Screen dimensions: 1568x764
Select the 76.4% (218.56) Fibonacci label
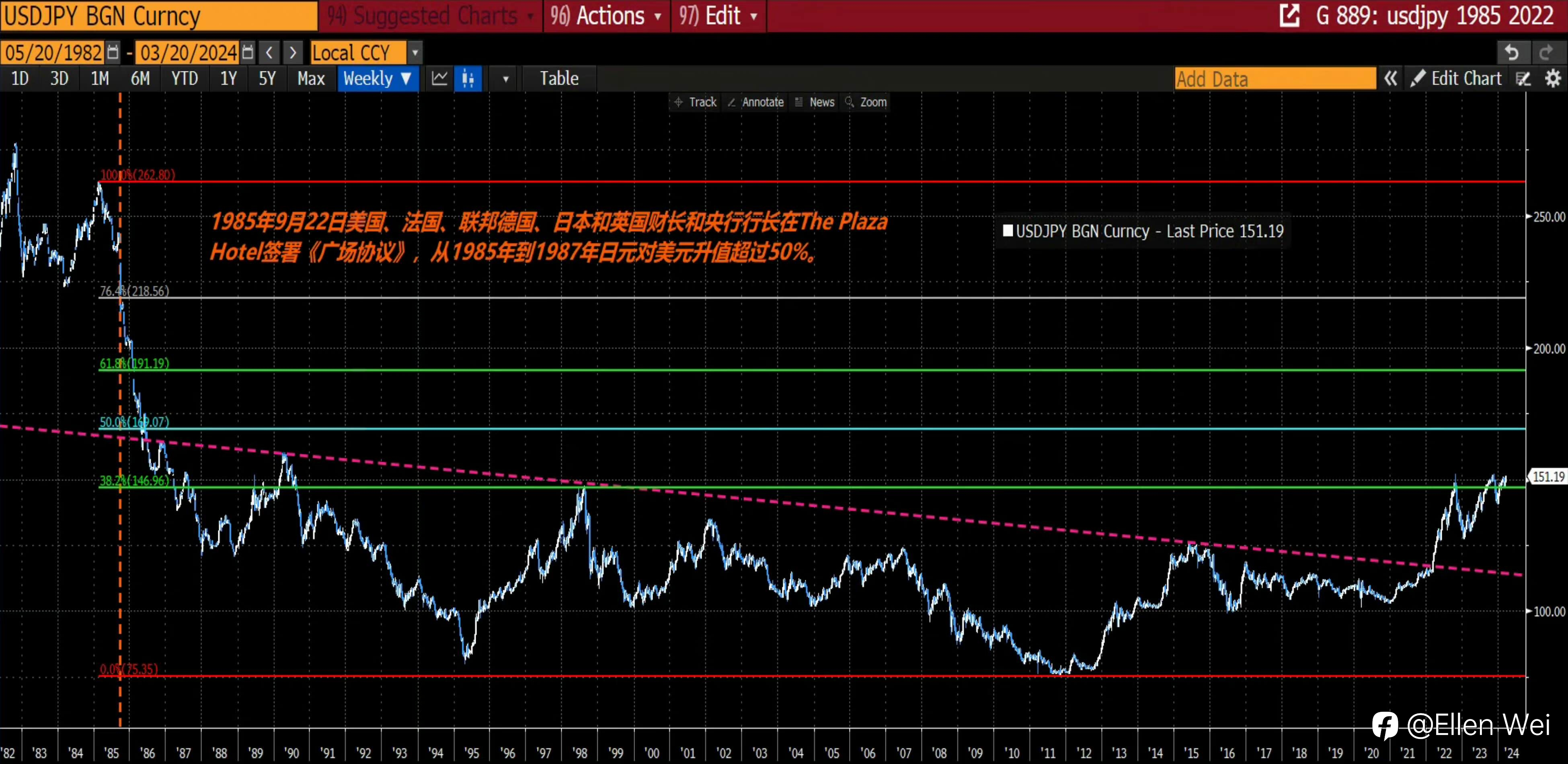(x=135, y=291)
